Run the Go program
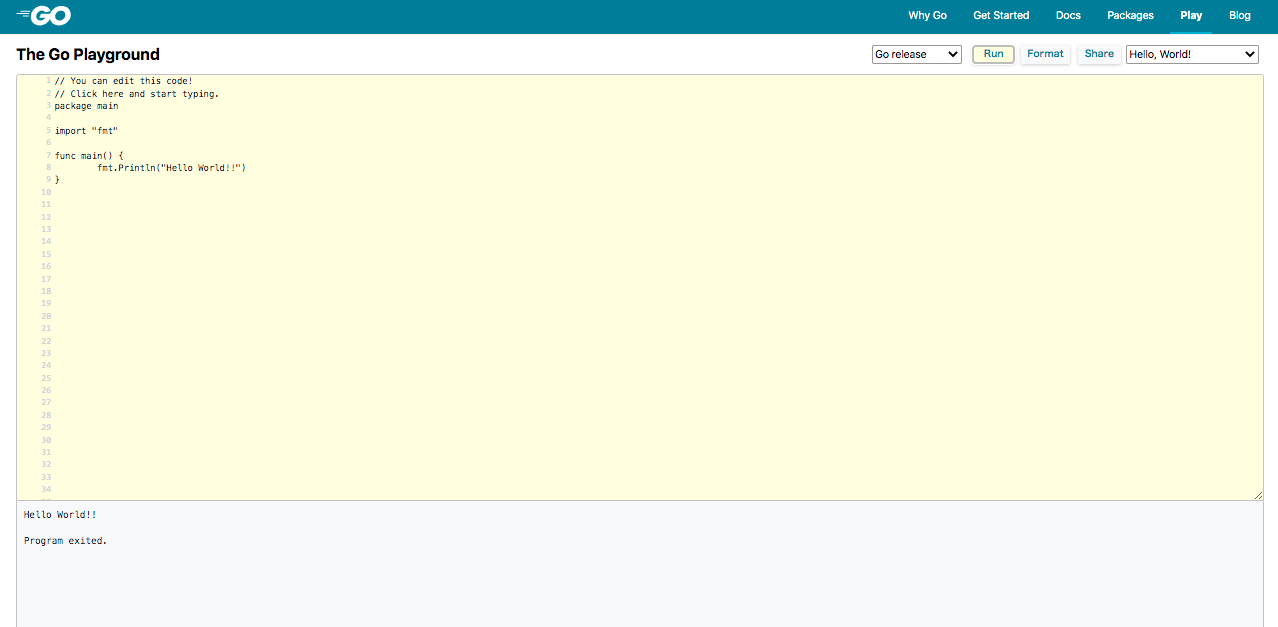Viewport: 1278px width, 627px height. click(x=992, y=53)
